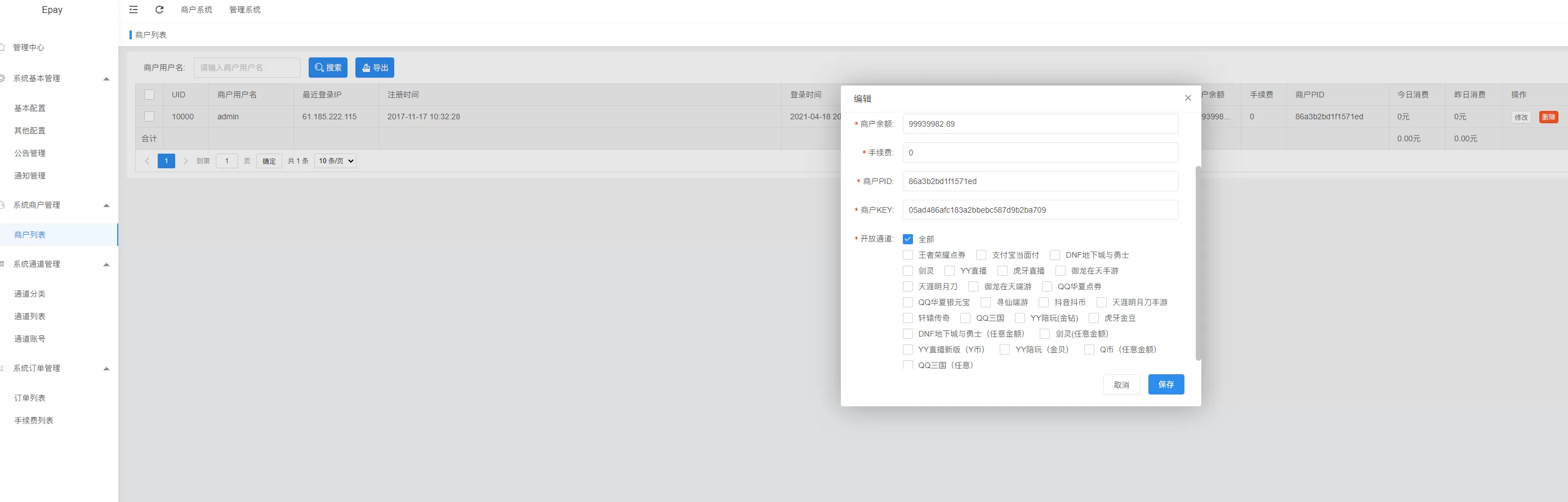
Task: Click the sidebar collapse menu icon
Action: 133,10
